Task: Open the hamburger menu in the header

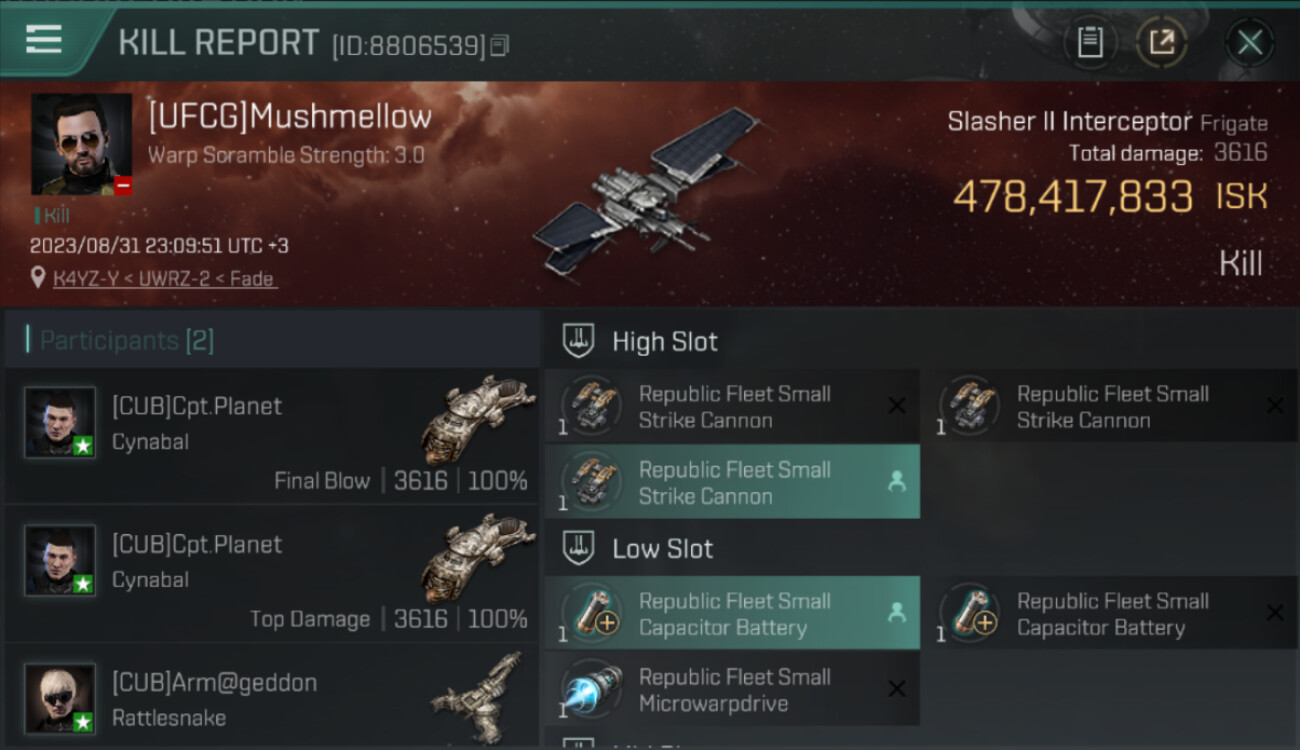Action: pyautogui.click(x=45, y=40)
